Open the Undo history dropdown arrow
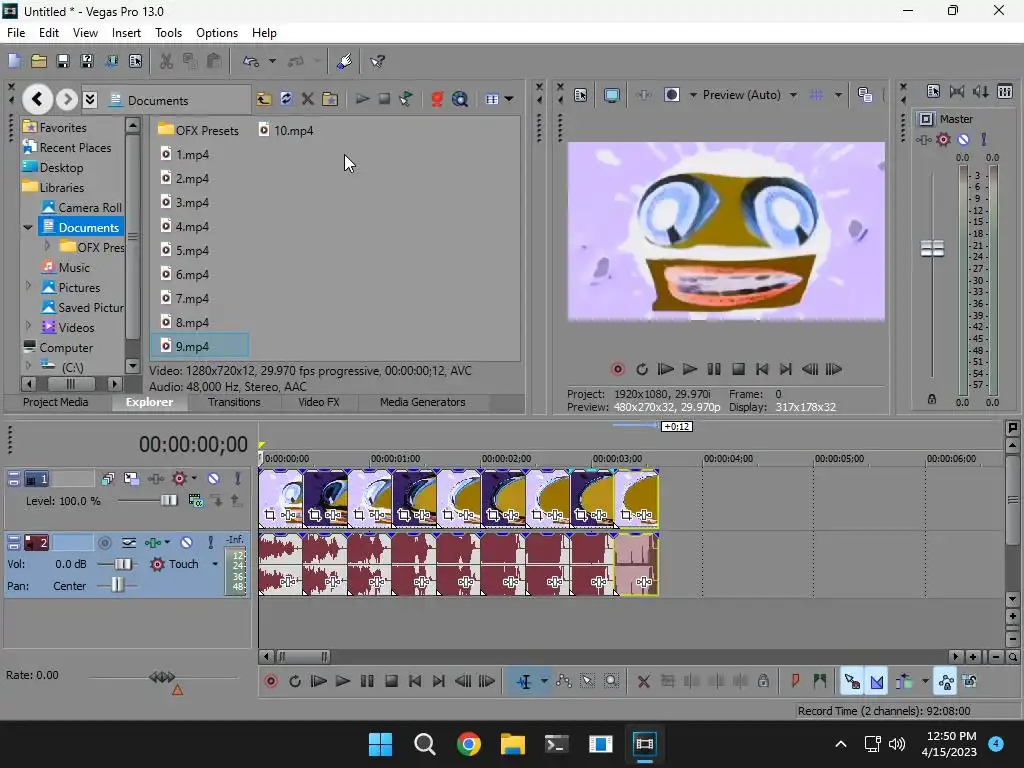Image resolution: width=1024 pixels, height=768 pixels. tap(272, 61)
